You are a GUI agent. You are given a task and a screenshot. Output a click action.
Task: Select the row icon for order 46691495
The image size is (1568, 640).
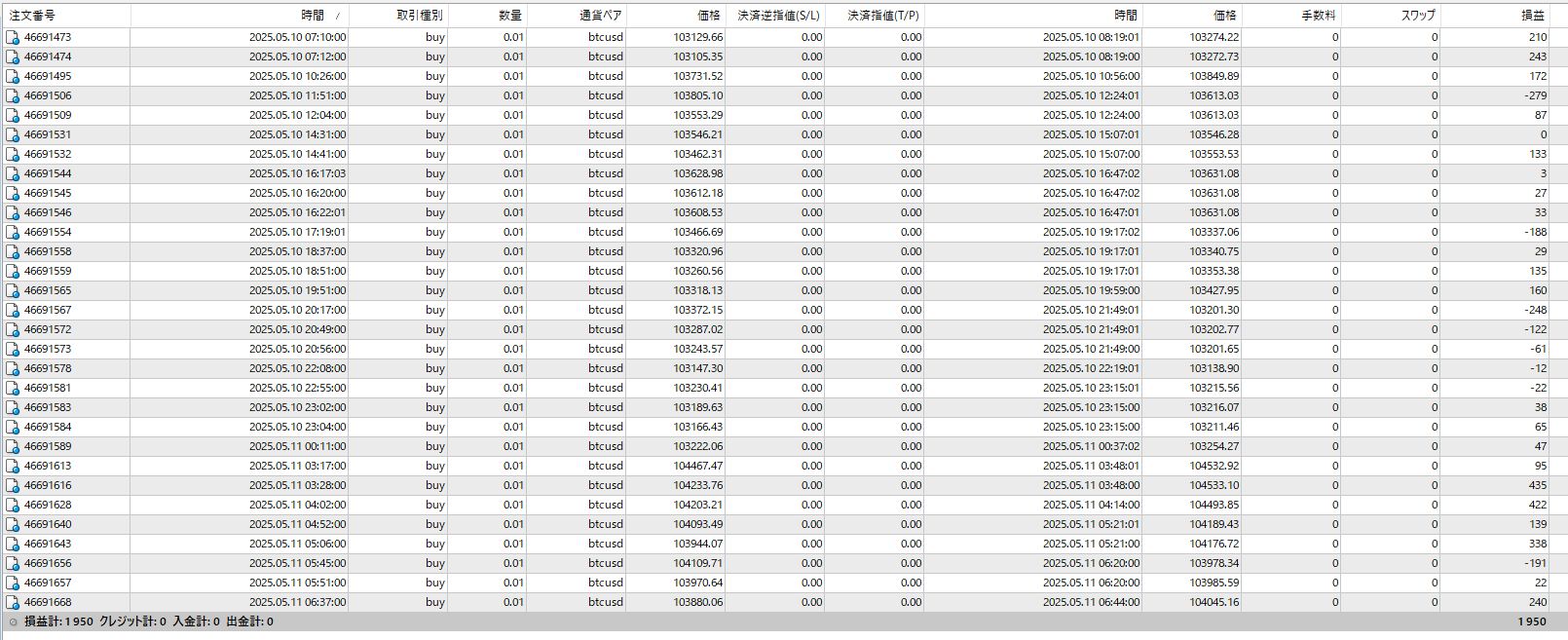click(x=13, y=76)
